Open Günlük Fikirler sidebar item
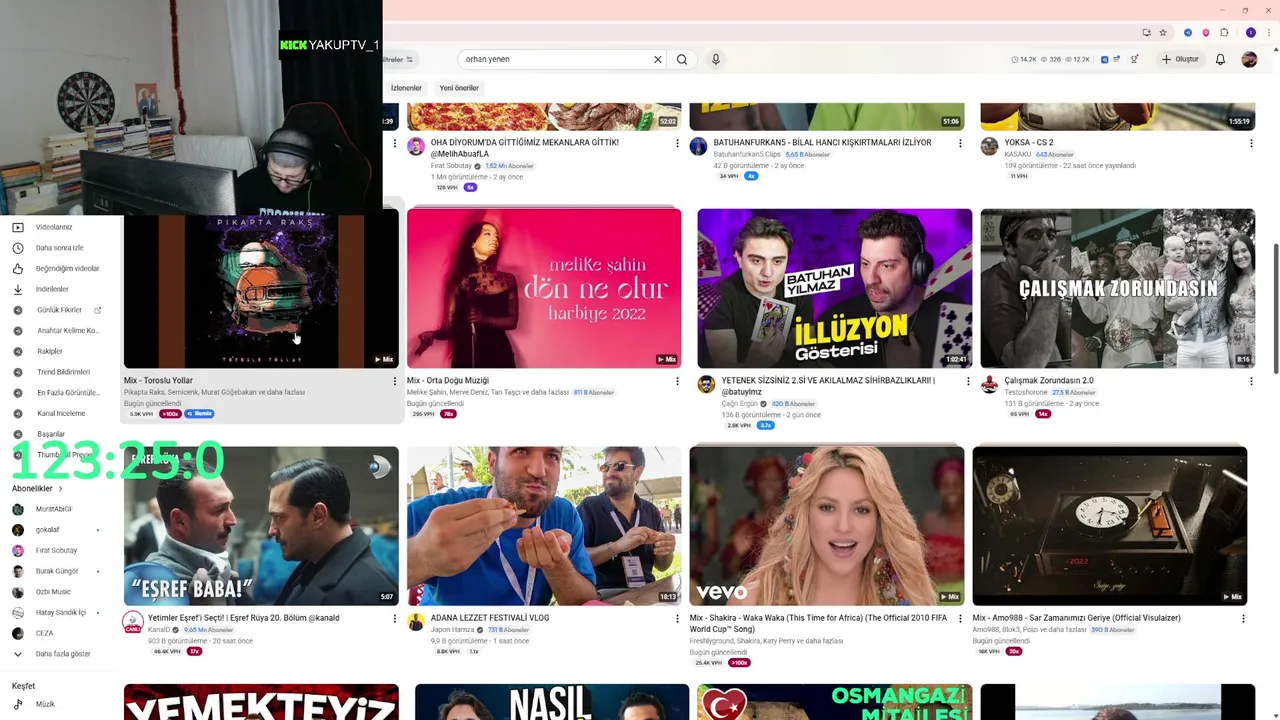Image resolution: width=1280 pixels, height=720 pixels. coord(58,310)
